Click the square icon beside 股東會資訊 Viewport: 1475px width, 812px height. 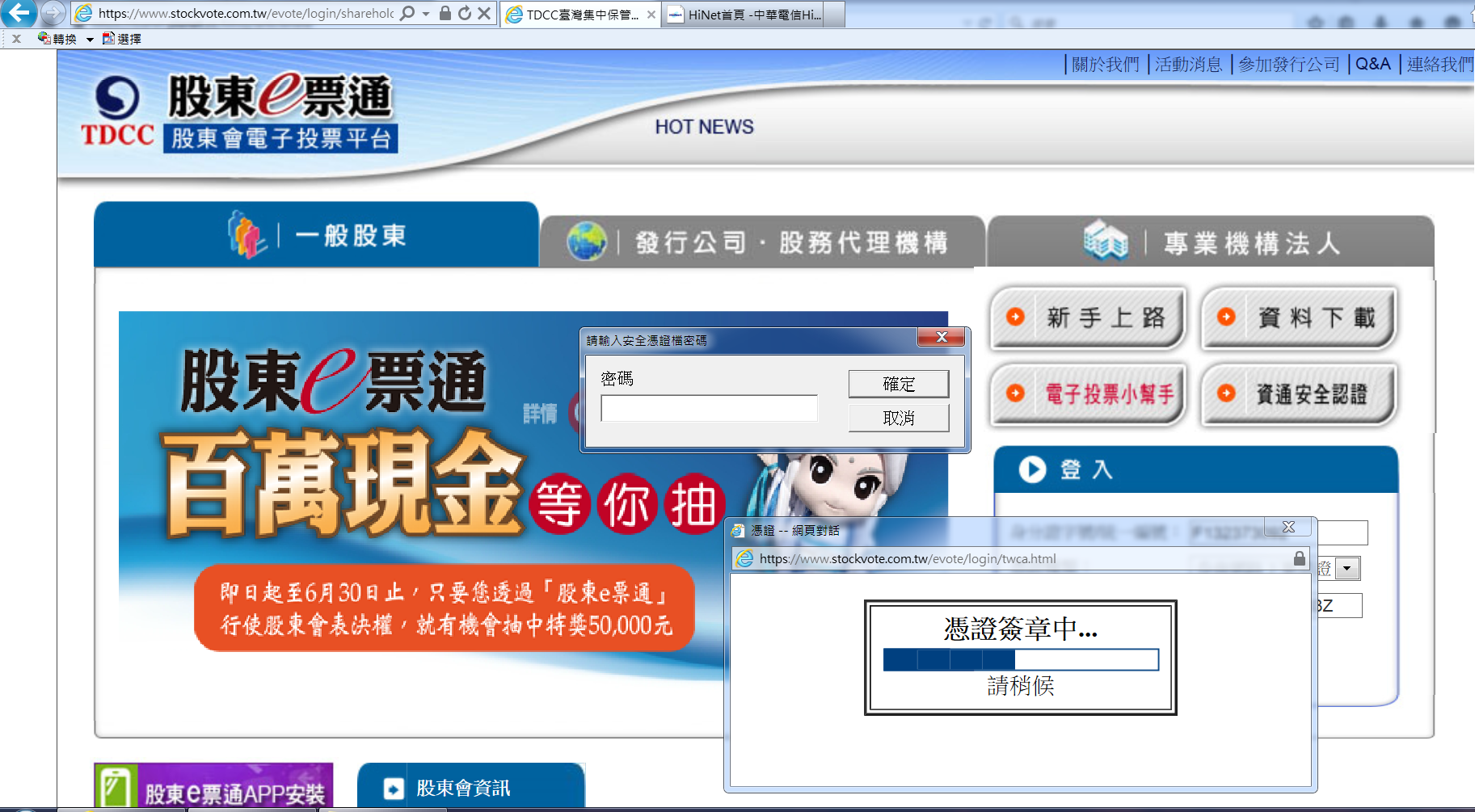coord(394,789)
